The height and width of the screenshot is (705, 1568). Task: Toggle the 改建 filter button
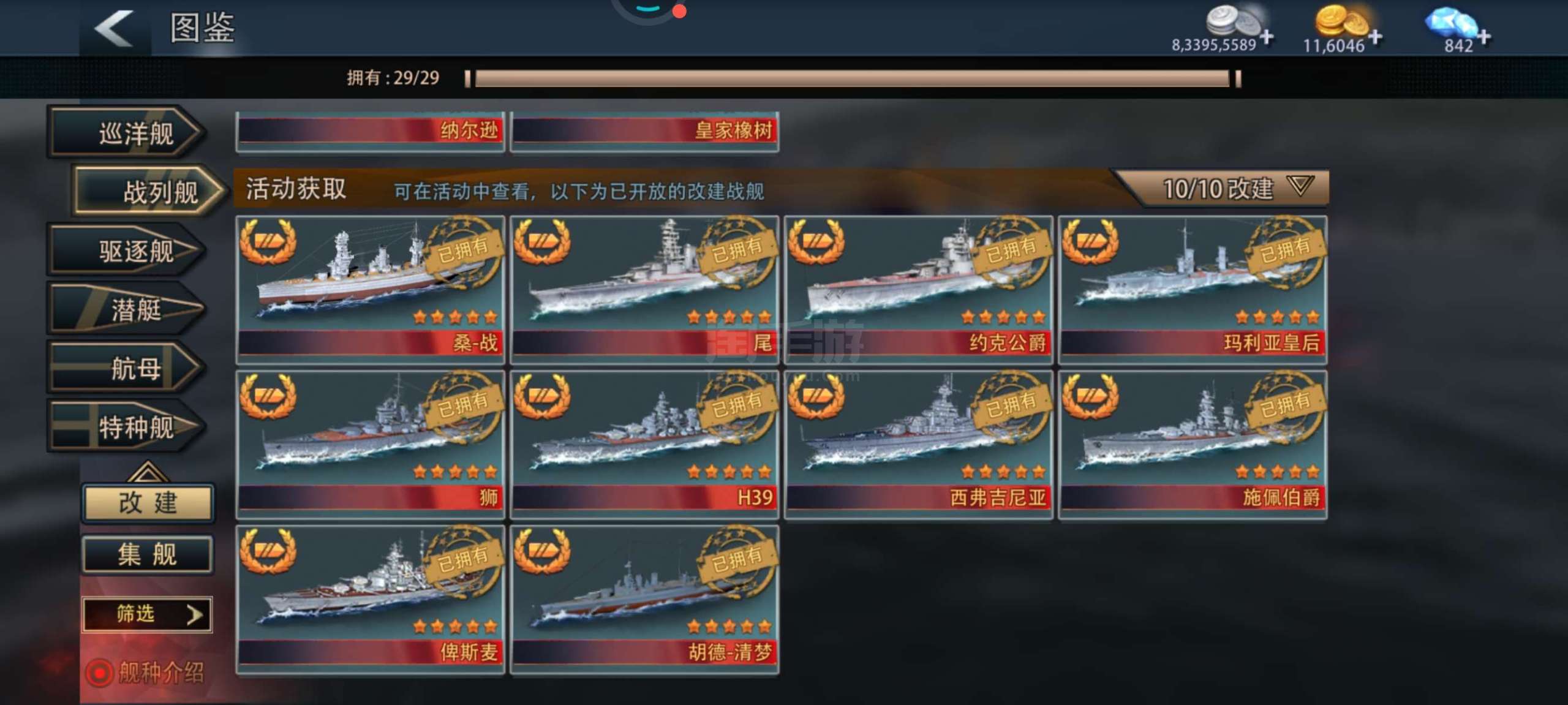point(148,503)
